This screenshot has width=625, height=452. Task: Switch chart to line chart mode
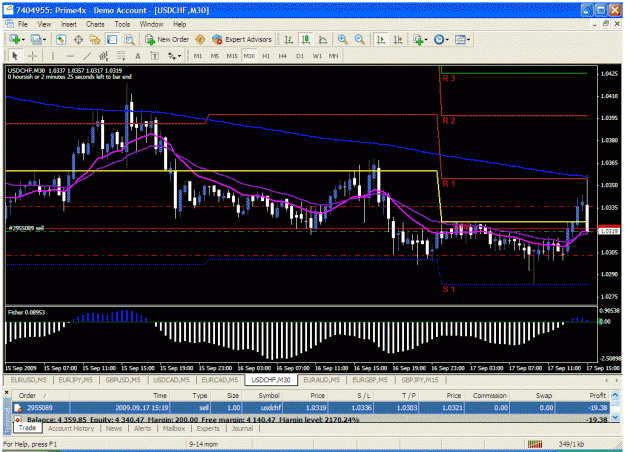[323, 39]
